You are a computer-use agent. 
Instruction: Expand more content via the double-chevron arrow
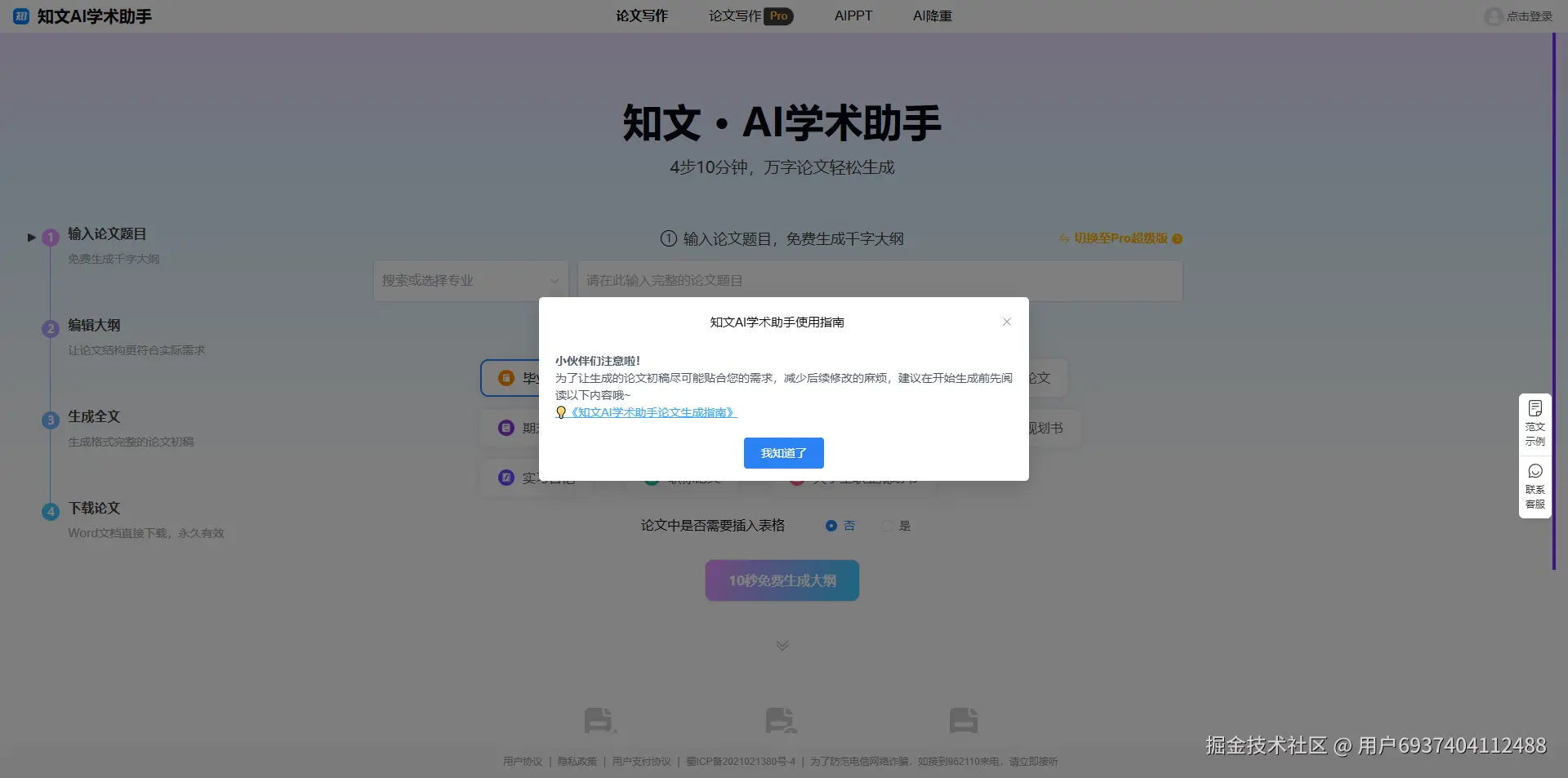click(x=782, y=644)
